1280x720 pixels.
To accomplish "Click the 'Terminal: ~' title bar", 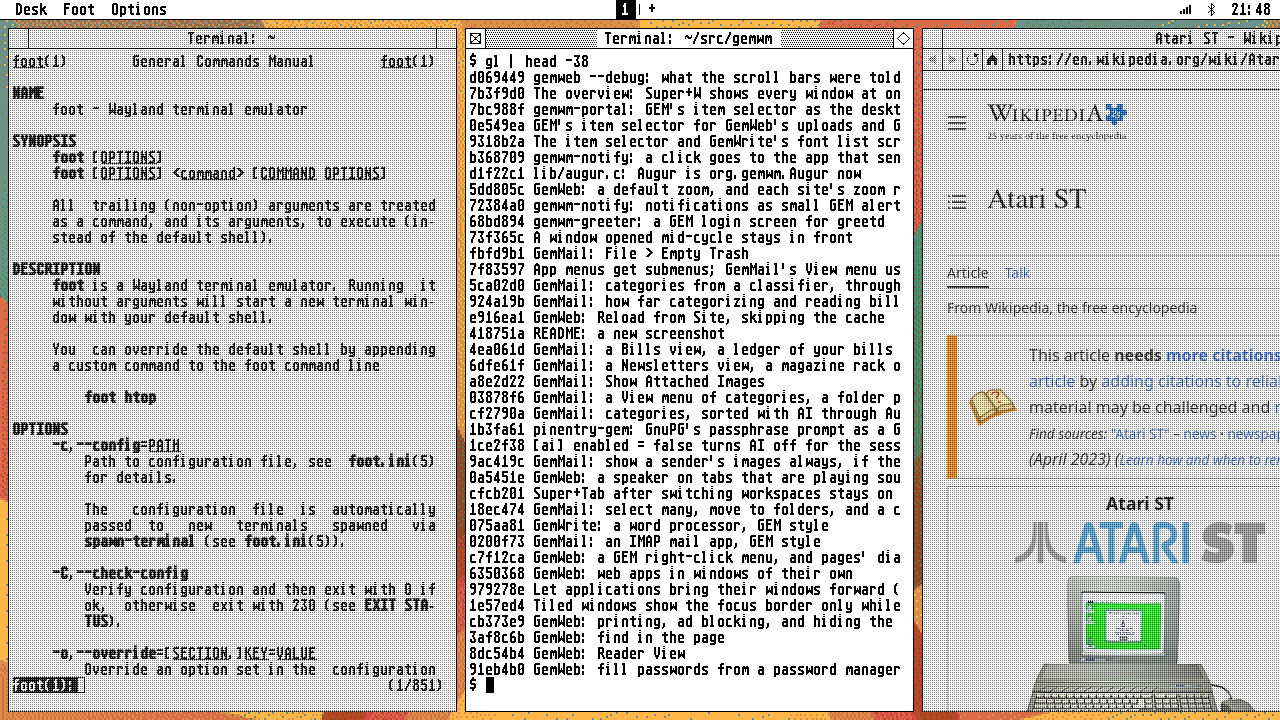I will 231,39.
